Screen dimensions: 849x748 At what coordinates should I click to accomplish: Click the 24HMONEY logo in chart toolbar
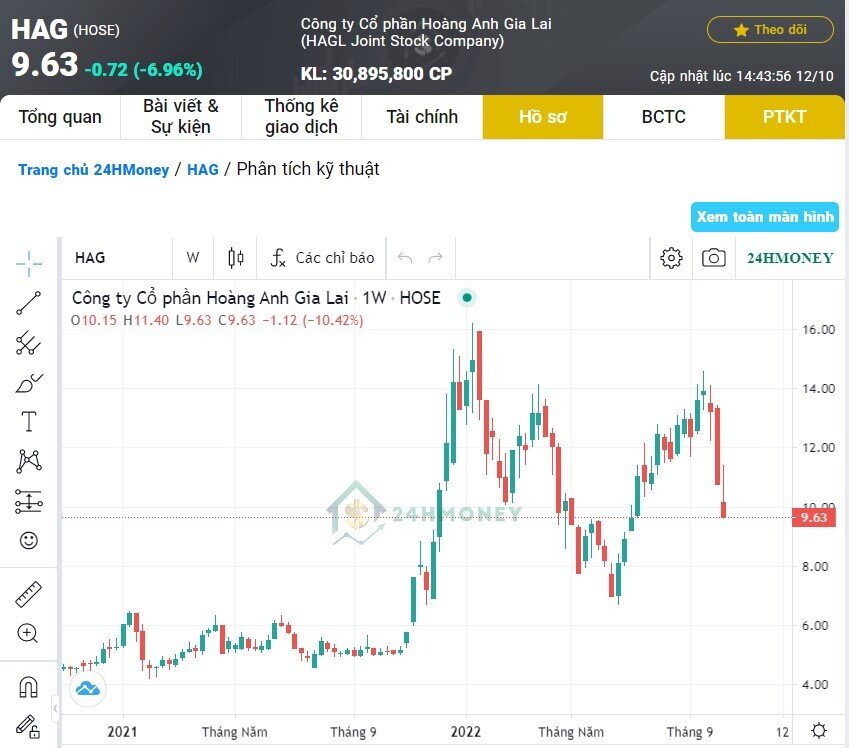coord(790,258)
